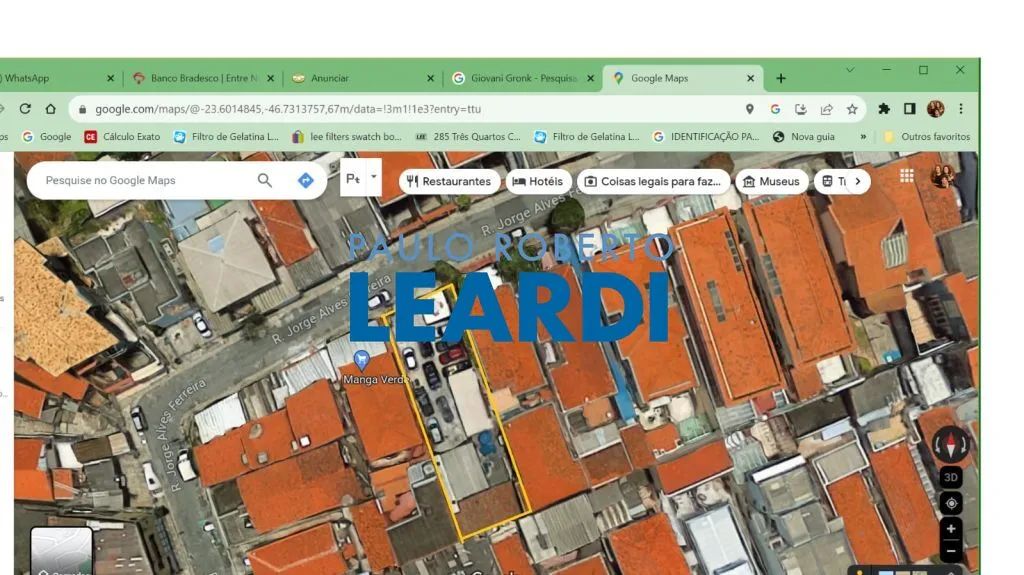Image resolution: width=1024 pixels, height=575 pixels.
Task: Open the Chrome extensions puzzle icon
Action: point(884,109)
